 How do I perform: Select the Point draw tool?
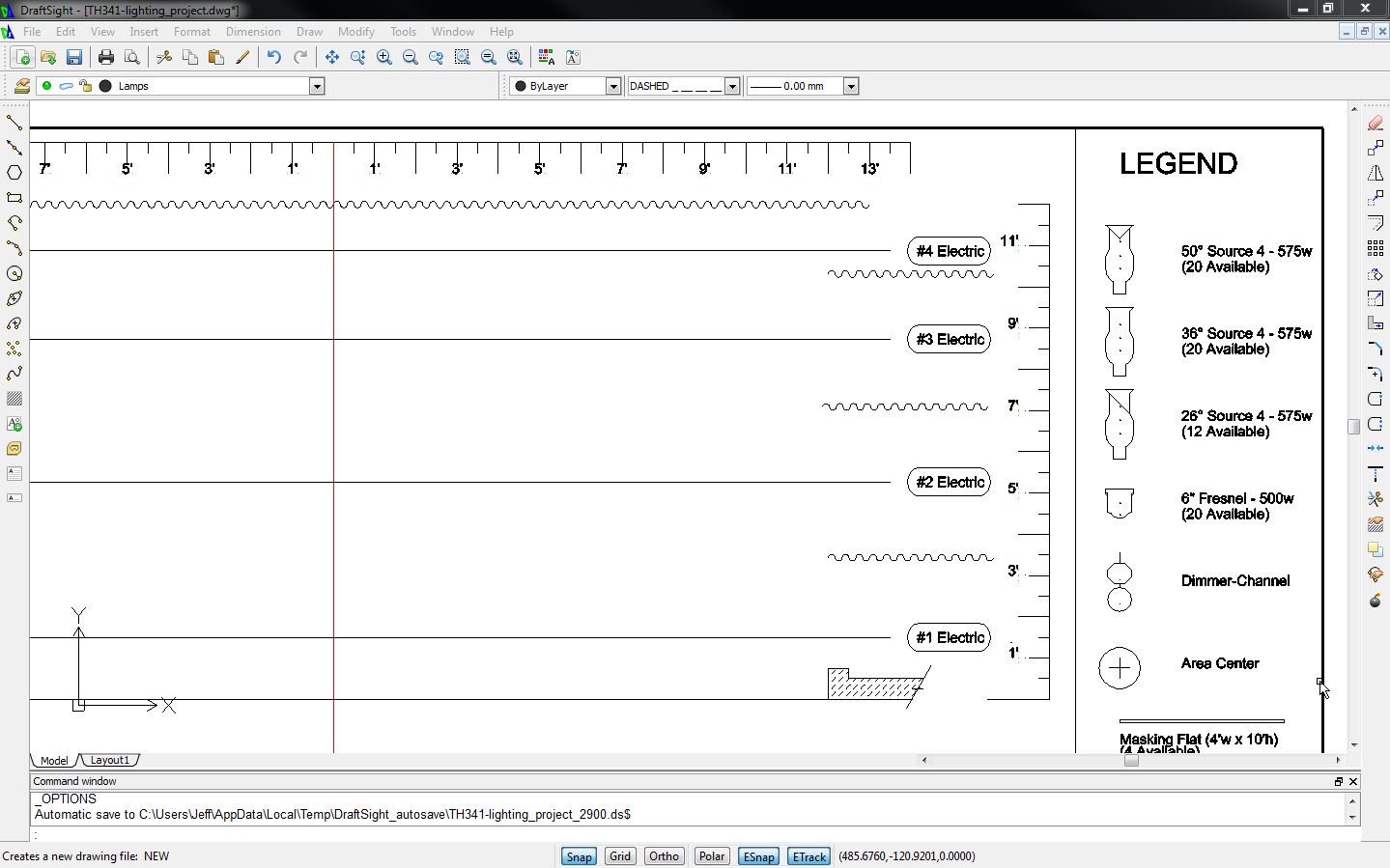[14, 349]
